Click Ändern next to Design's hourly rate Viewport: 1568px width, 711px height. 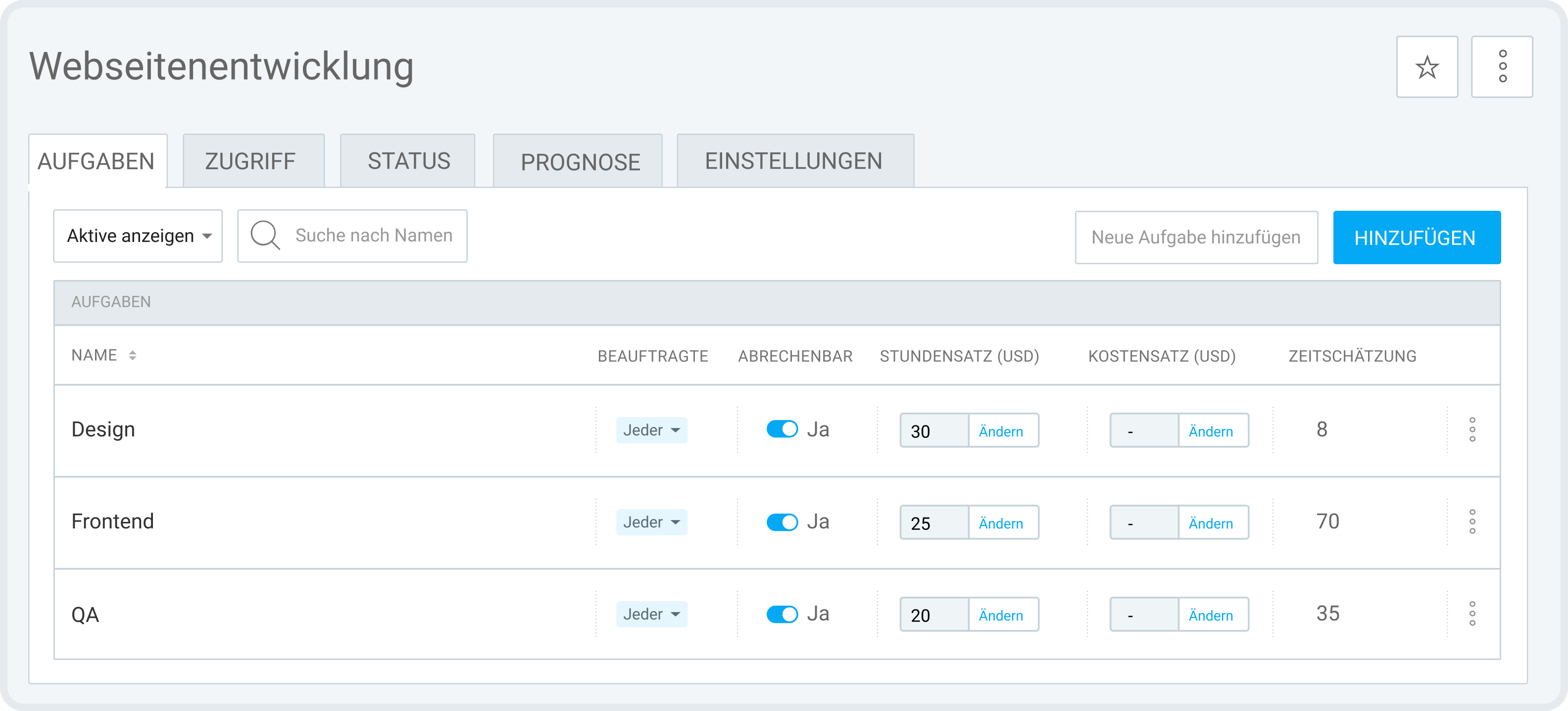pos(1002,430)
